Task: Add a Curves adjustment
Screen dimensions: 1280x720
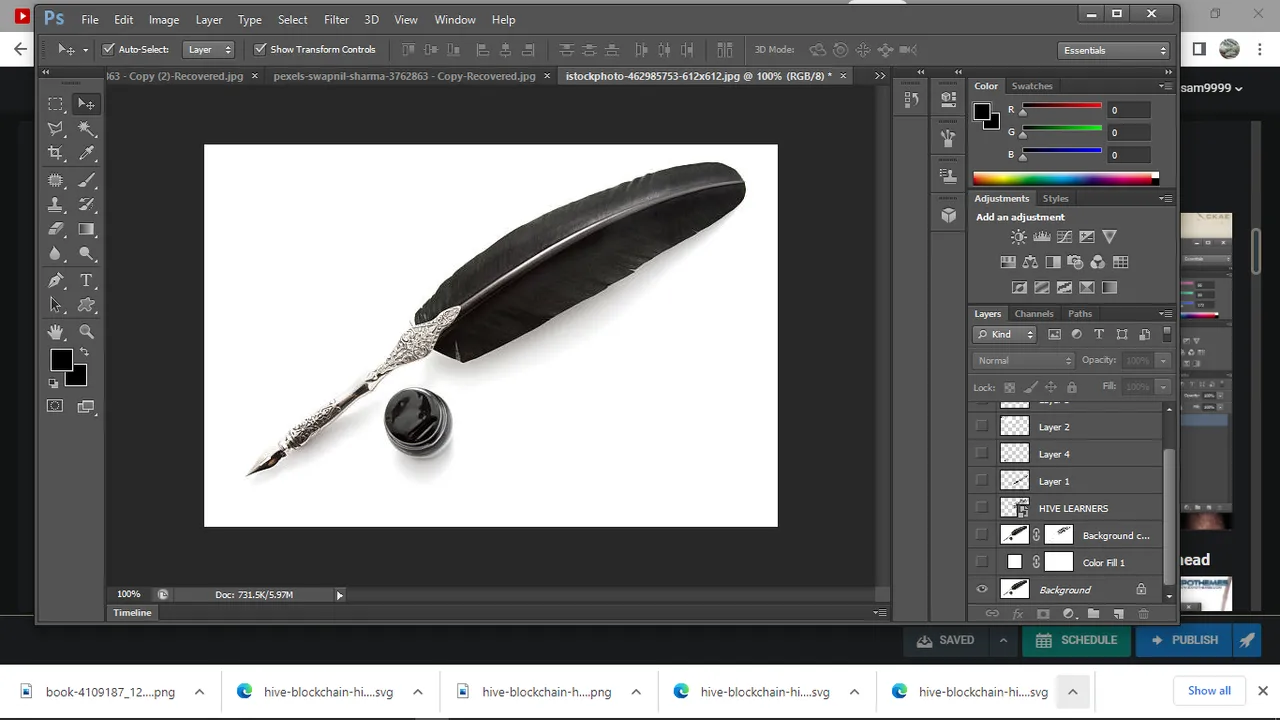Action: coord(1064,237)
